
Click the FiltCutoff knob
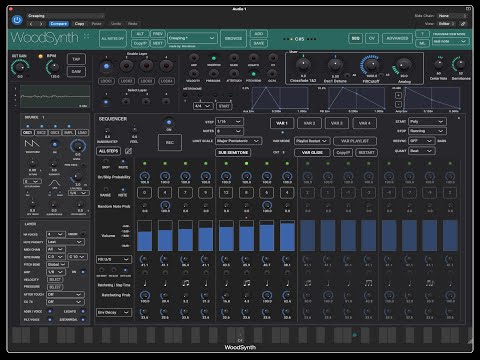coord(371,64)
